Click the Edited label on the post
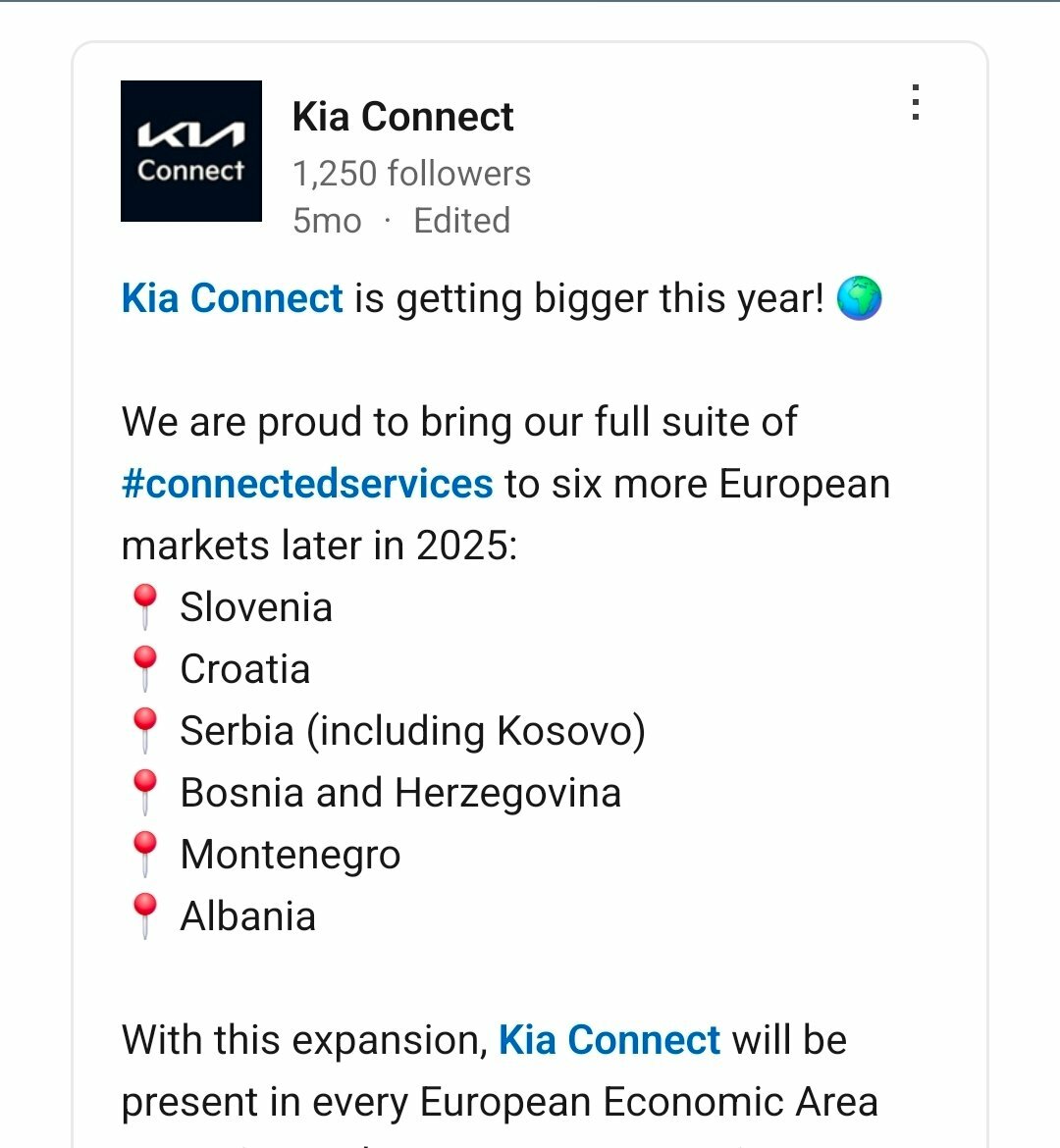The height and width of the screenshot is (1148, 1060). point(461,221)
